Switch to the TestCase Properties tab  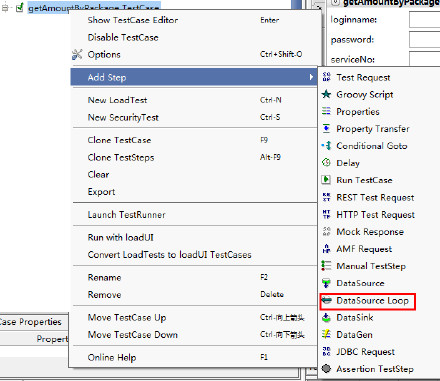click(x=34, y=322)
